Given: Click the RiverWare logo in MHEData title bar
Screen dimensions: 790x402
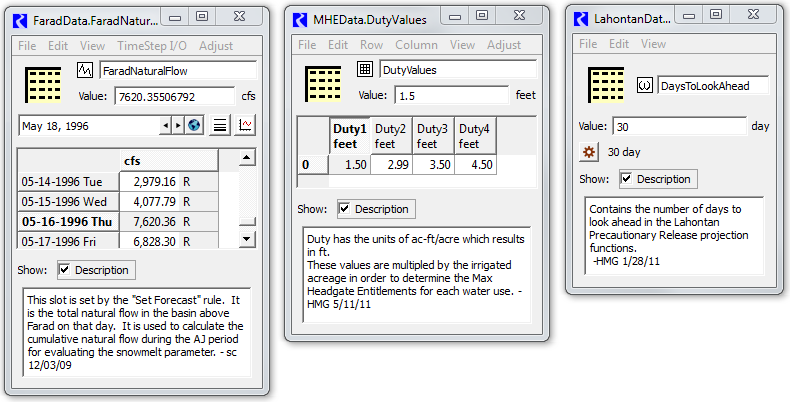Looking at the screenshot, I should pyautogui.click(x=300, y=20).
